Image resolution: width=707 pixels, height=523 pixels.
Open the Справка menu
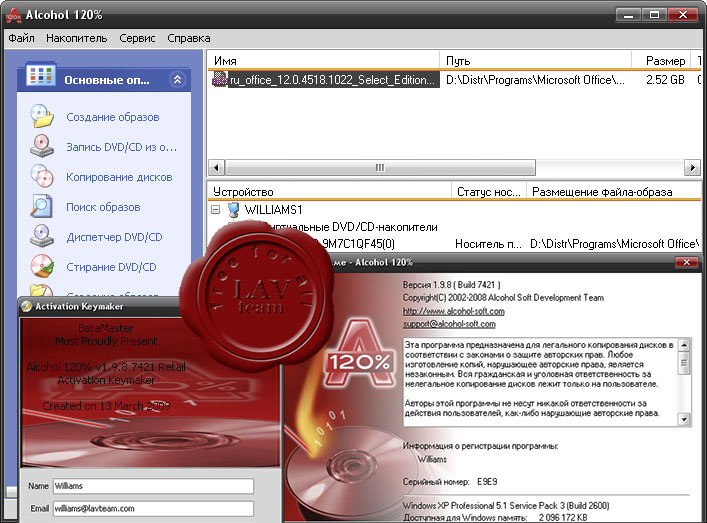click(x=188, y=38)
